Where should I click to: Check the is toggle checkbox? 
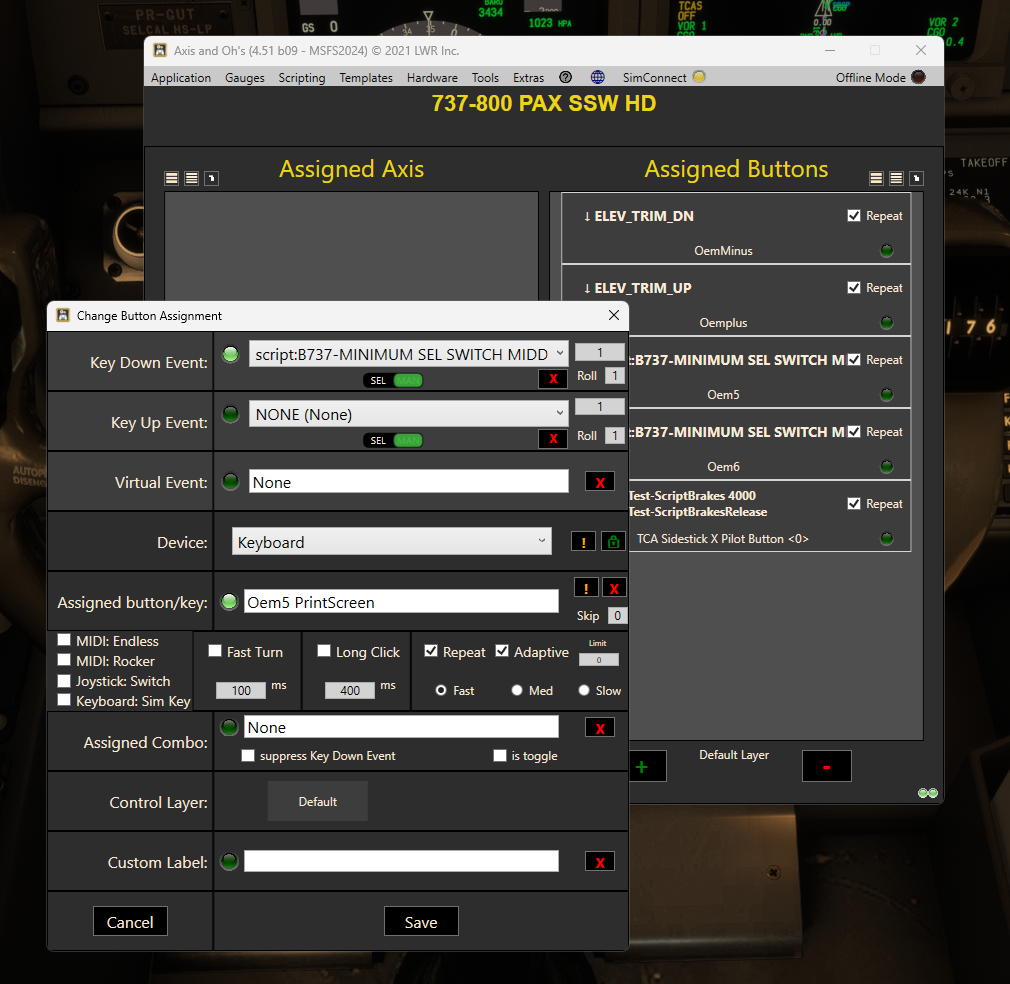point(500,755)
